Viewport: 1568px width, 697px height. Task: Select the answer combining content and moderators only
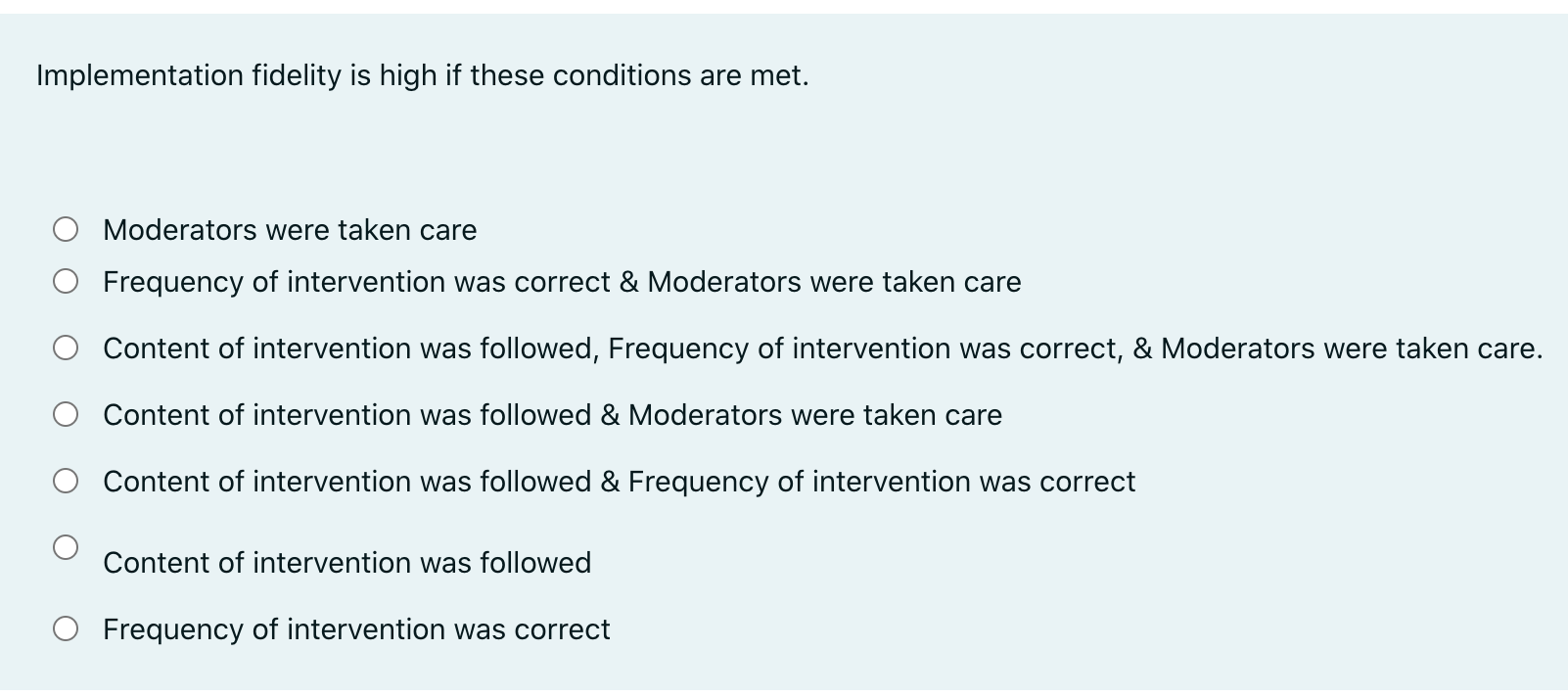tap(552, 414)
